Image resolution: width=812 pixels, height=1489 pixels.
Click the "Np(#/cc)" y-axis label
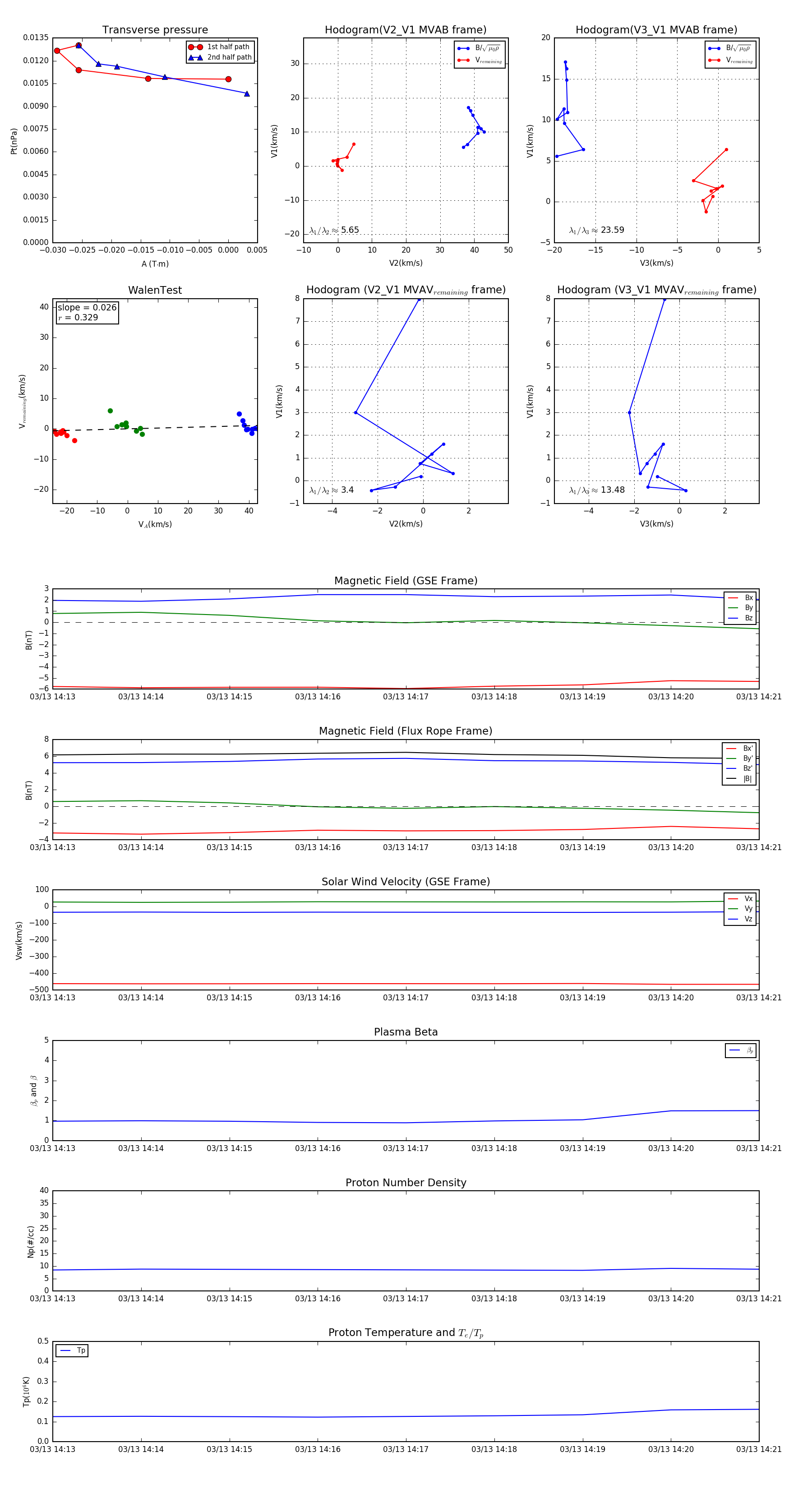[x=31, y=1242]
